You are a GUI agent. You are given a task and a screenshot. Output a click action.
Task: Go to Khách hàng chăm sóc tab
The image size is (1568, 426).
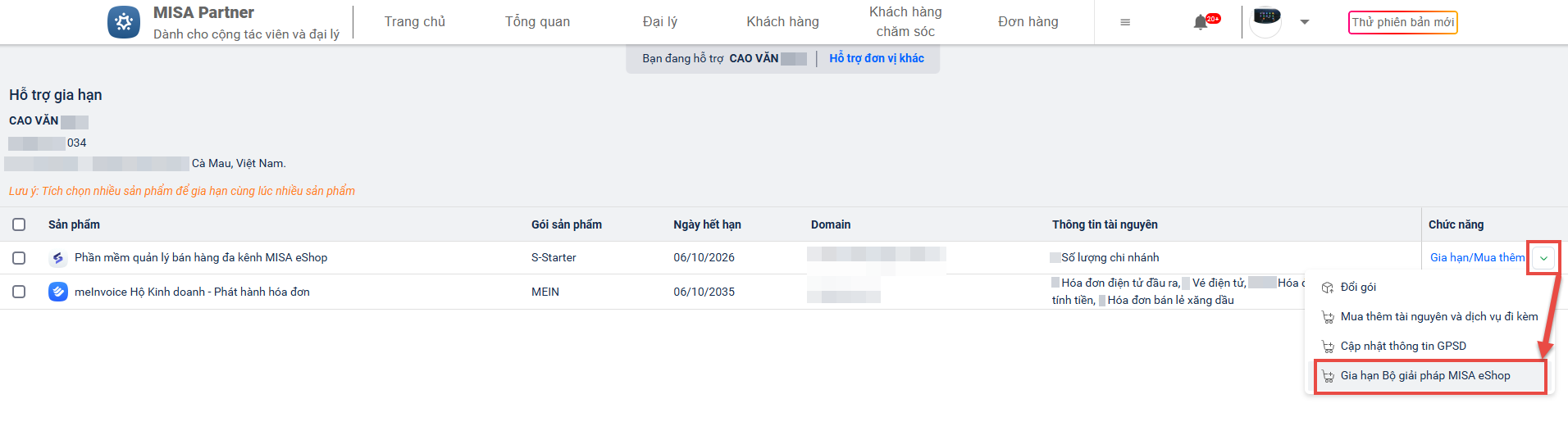pos(905,22)
